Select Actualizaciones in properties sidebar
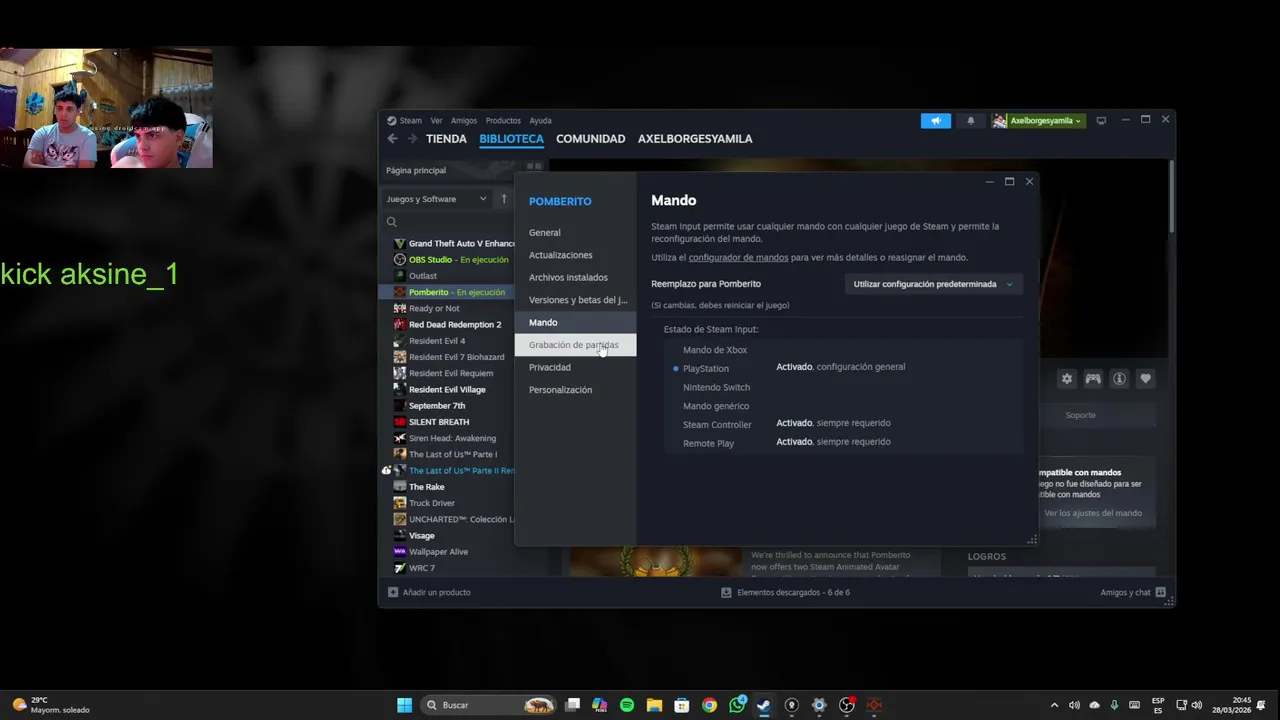 [x=575, y=255]
